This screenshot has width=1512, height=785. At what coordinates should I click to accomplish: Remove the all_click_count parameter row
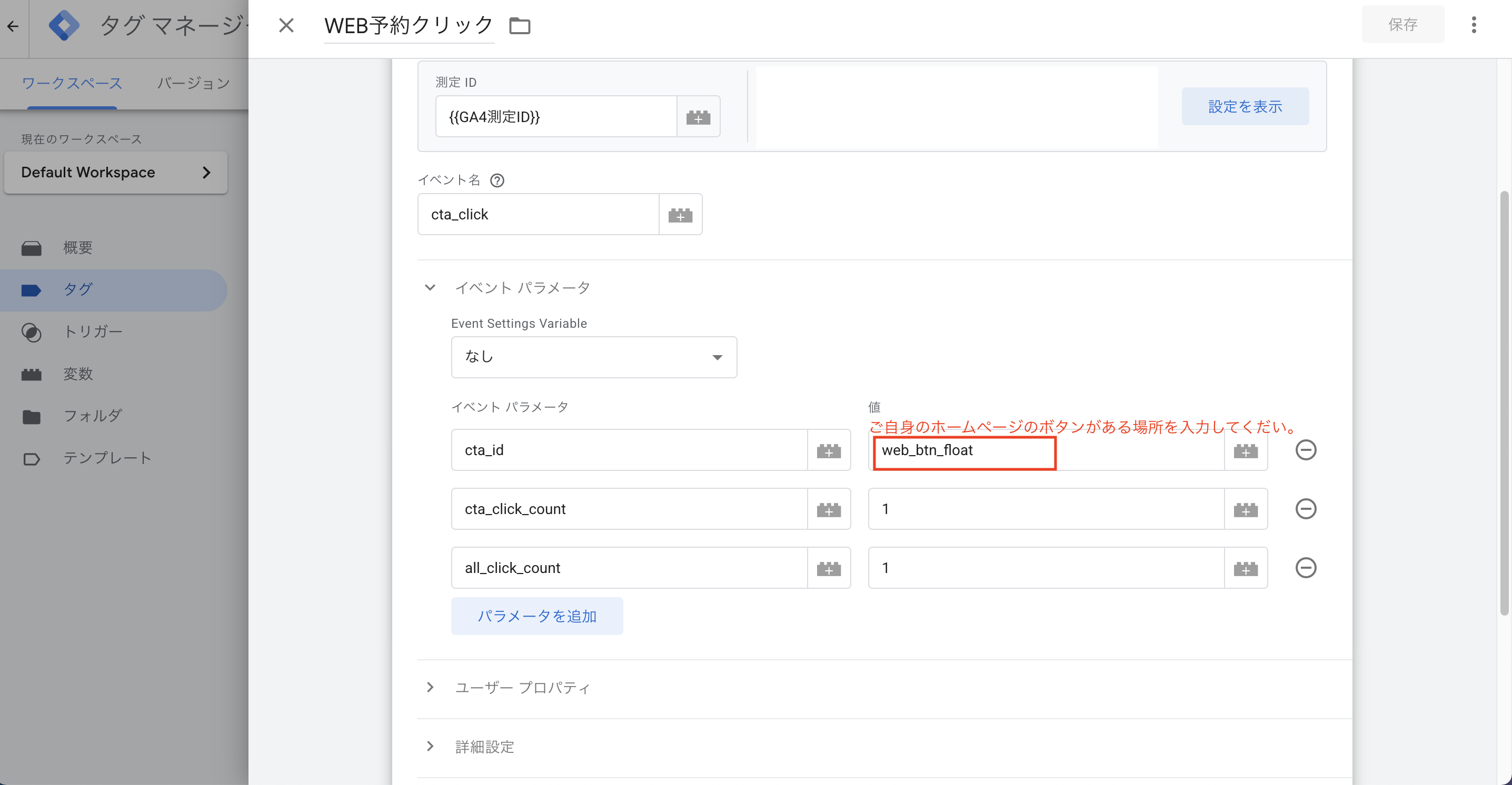pos(1306,568)
